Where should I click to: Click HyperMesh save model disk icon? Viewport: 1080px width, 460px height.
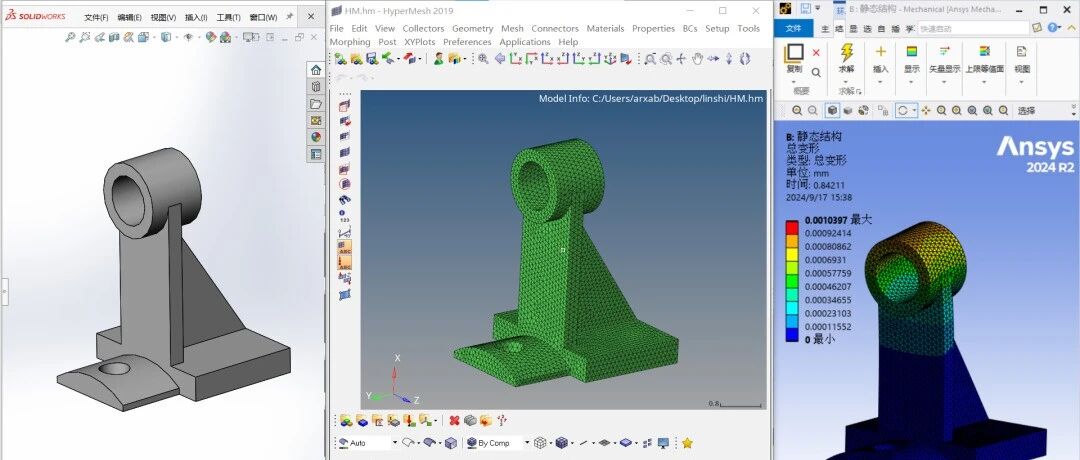click(371, 59)
